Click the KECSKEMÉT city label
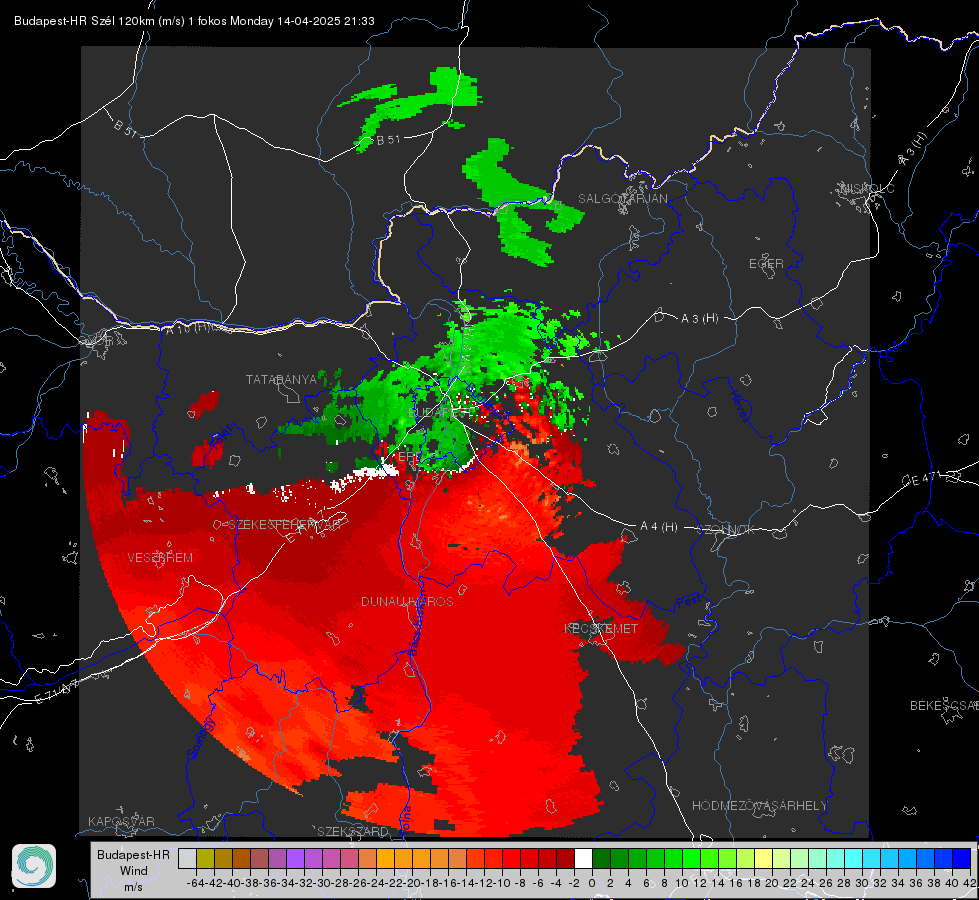The height and width of the screenshot is (900, 979). click(x=601, y=628)
